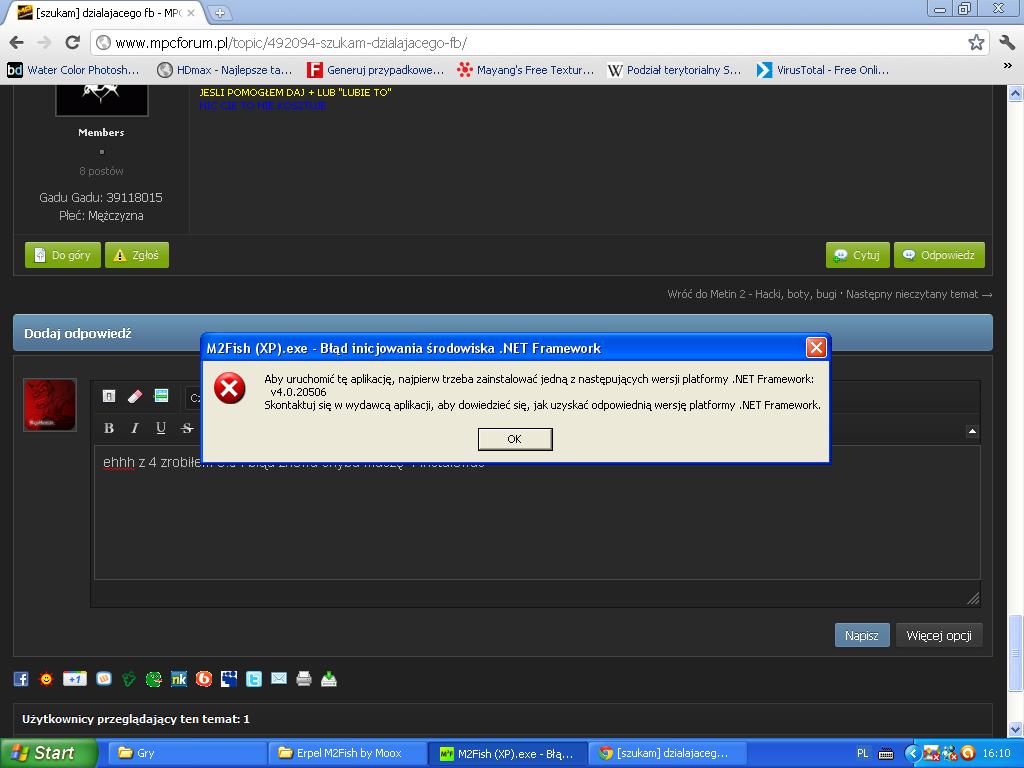
Task: Toggle Bold formatting in reply editor
Action: [109, 428]
